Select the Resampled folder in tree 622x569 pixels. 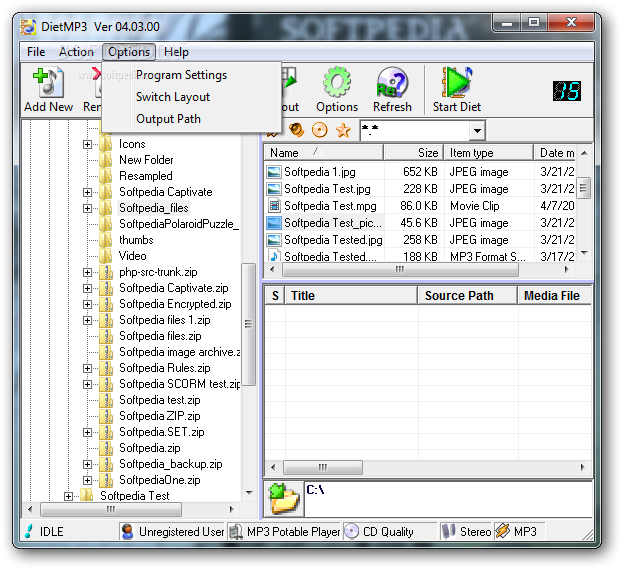(x=146, y=176)
